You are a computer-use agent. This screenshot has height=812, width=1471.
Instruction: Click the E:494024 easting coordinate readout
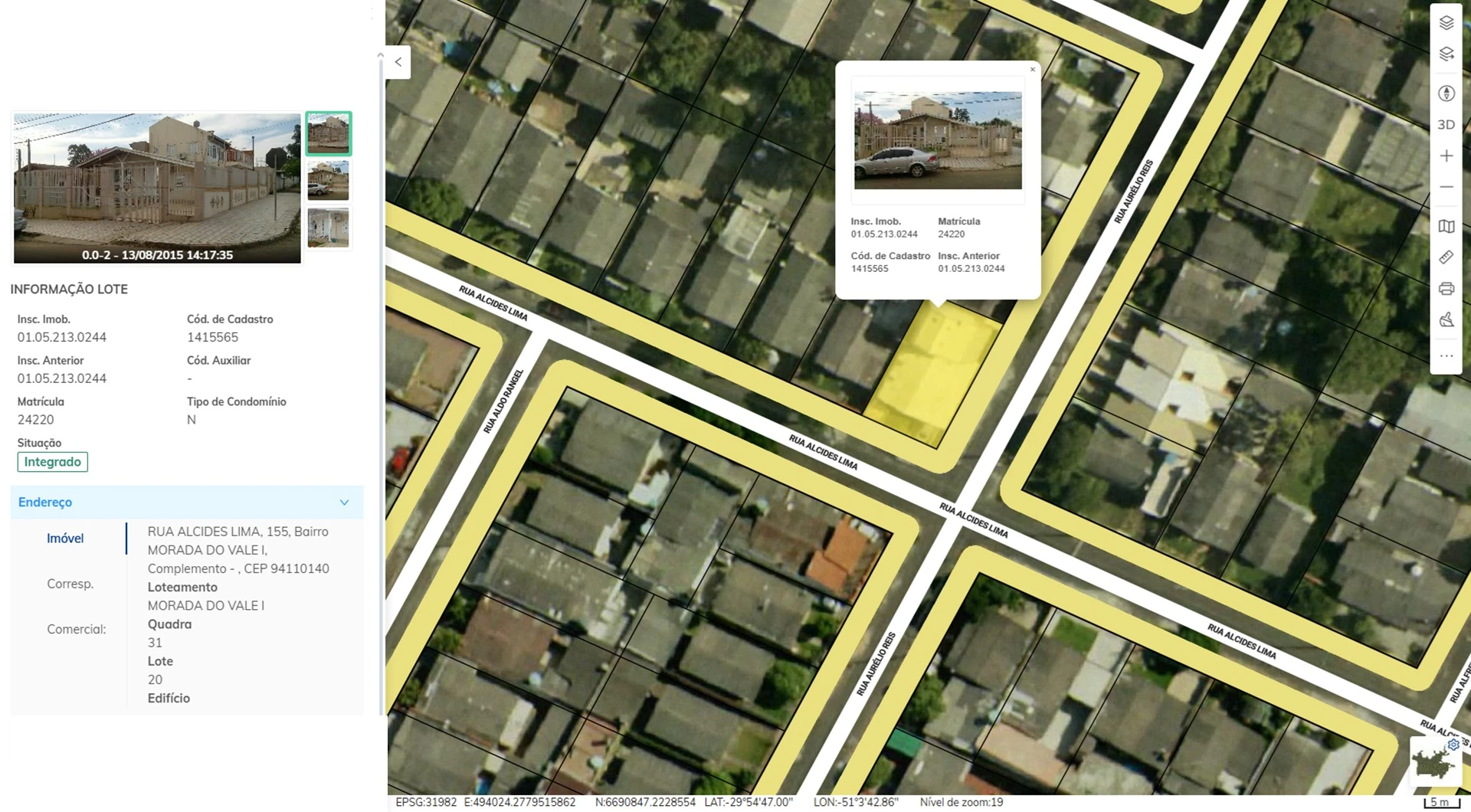(519, 802)
